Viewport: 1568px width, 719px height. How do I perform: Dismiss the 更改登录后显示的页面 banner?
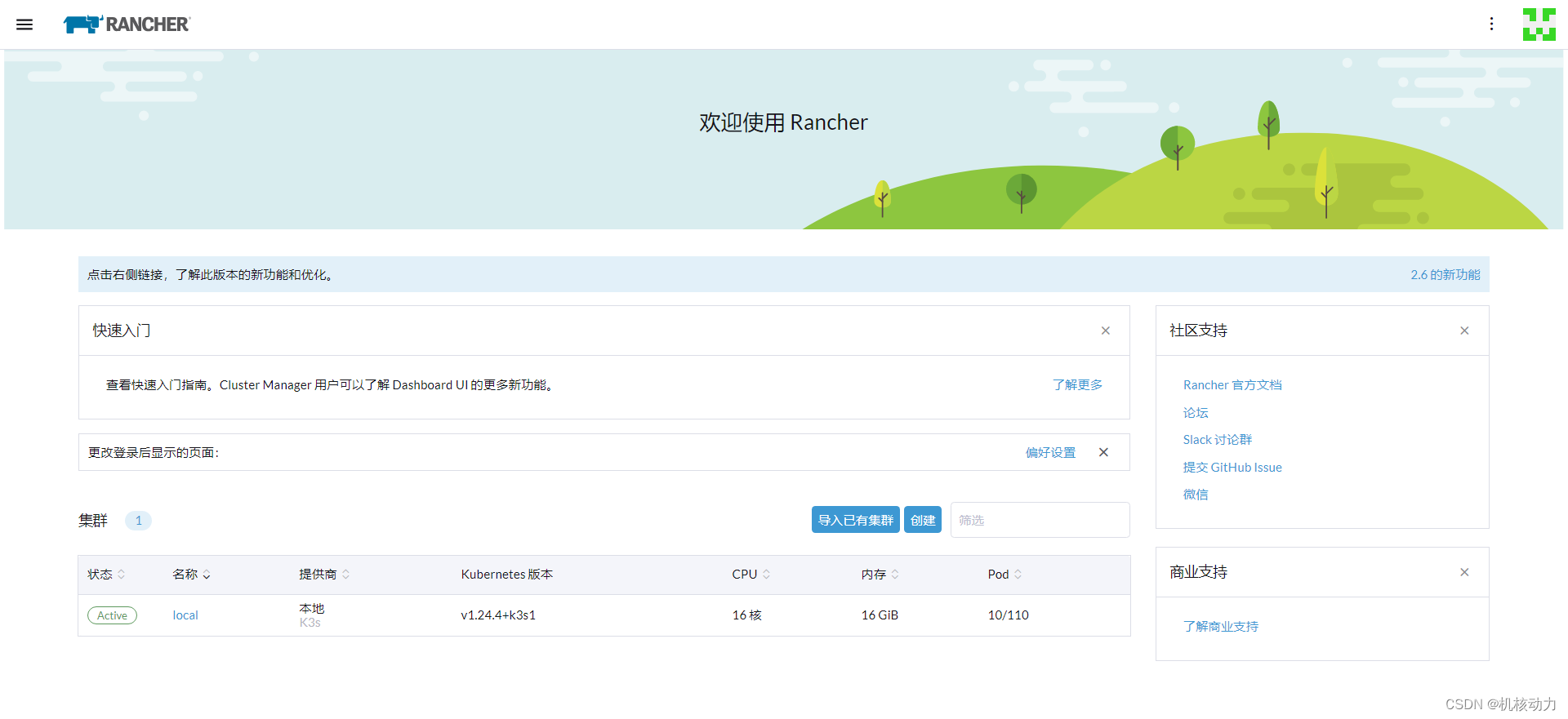1103,452
